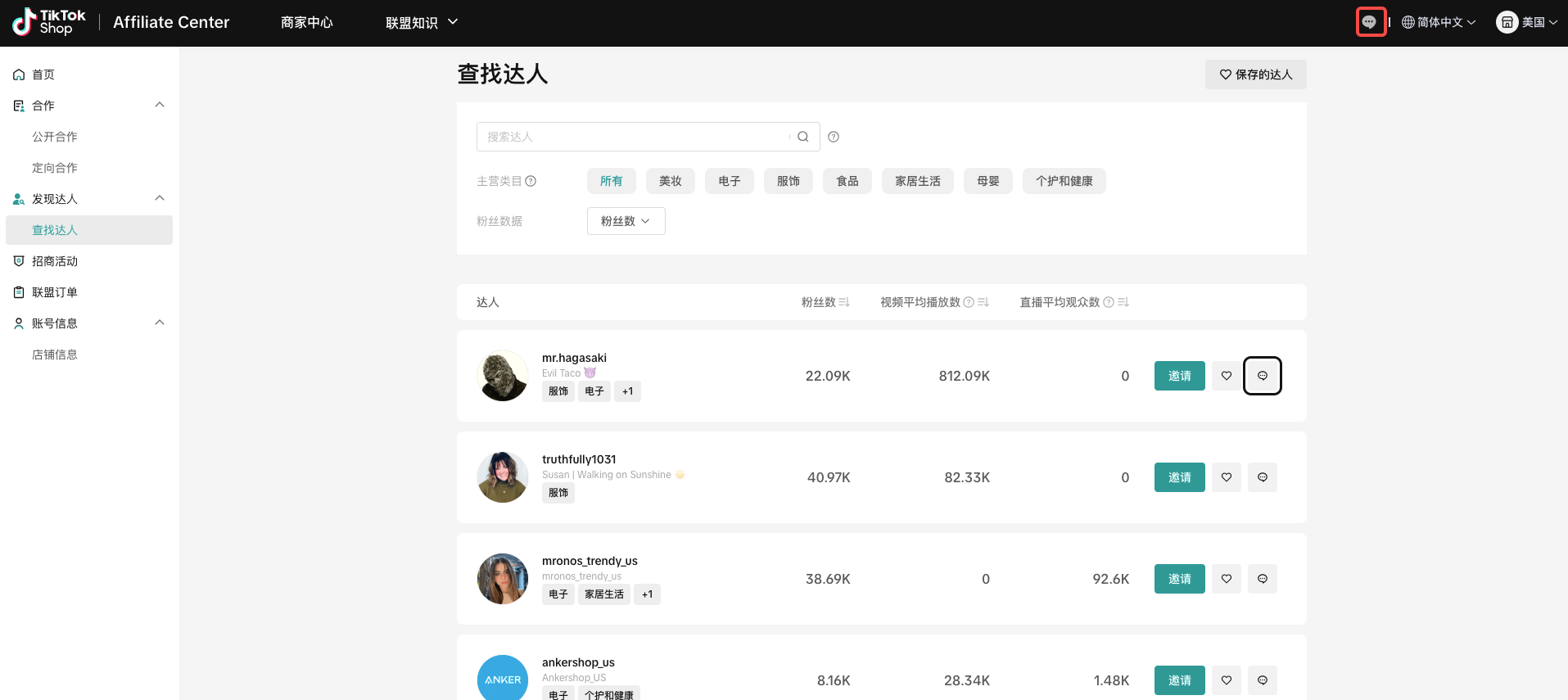The image size is (1568, 700).
Task: Collapse the 合作 sidebar section
Action: [160, 105]
